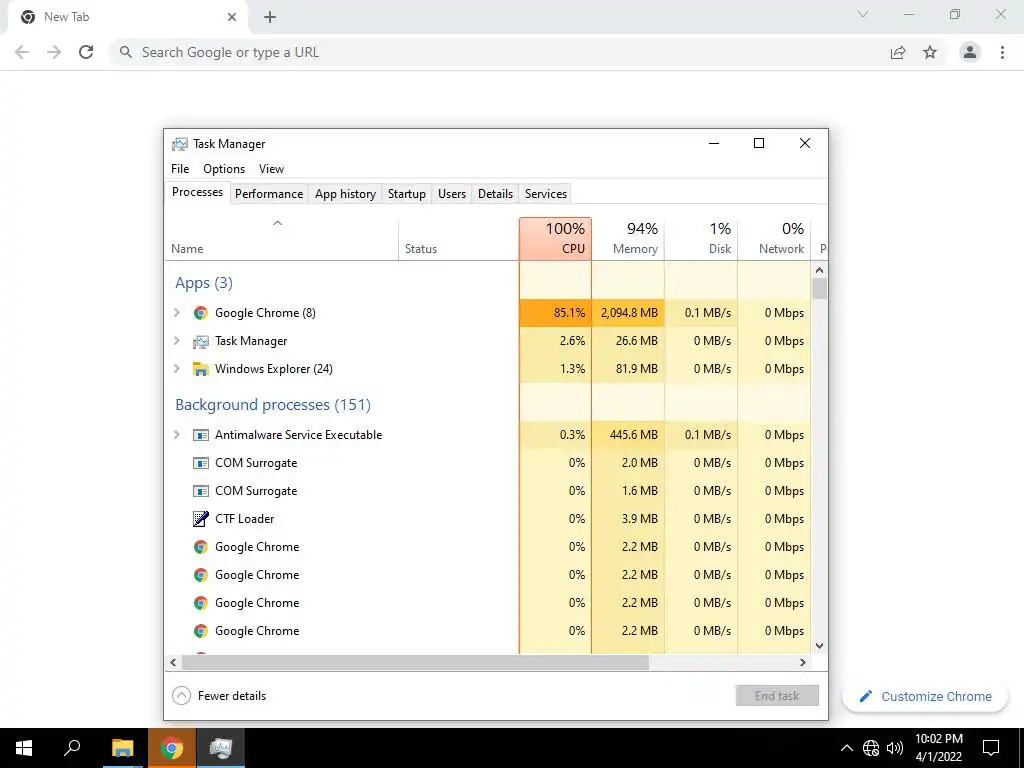Click the End task button

[777, 696]
